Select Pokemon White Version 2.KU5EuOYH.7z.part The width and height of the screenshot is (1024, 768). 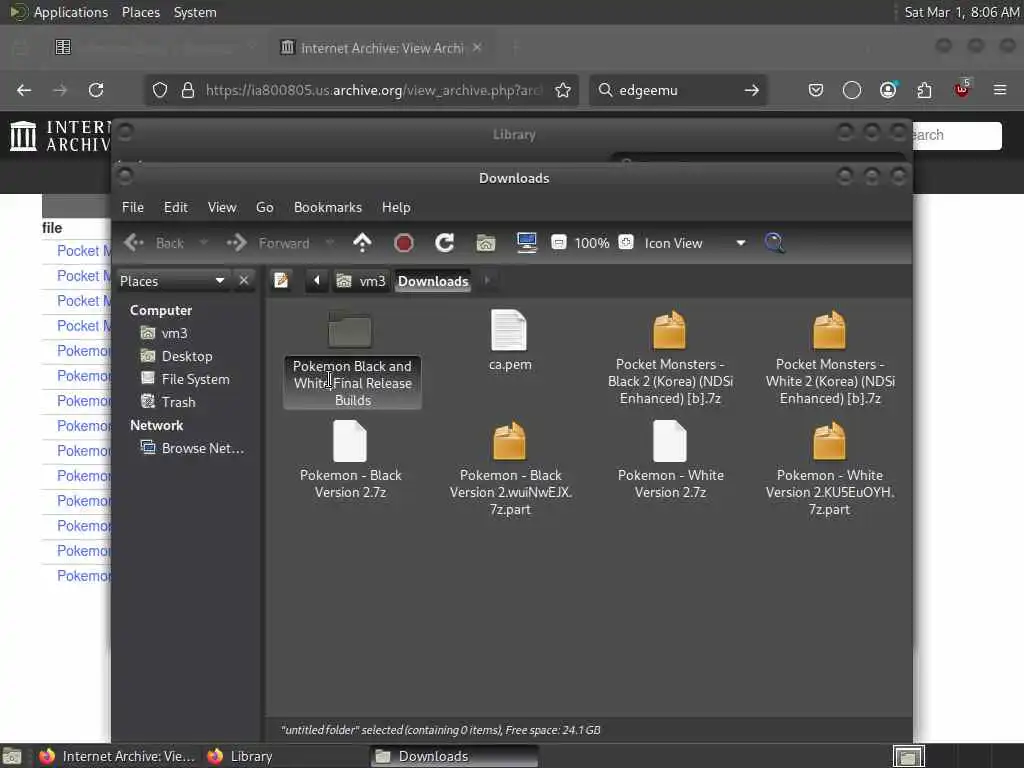(830, 469)
